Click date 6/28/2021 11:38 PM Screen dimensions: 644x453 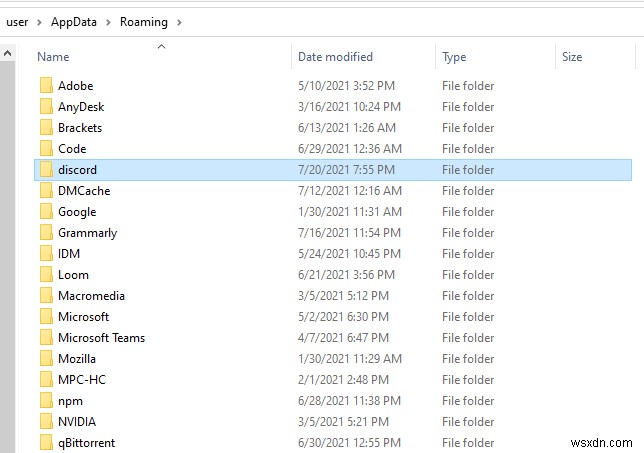click(349, 400)
